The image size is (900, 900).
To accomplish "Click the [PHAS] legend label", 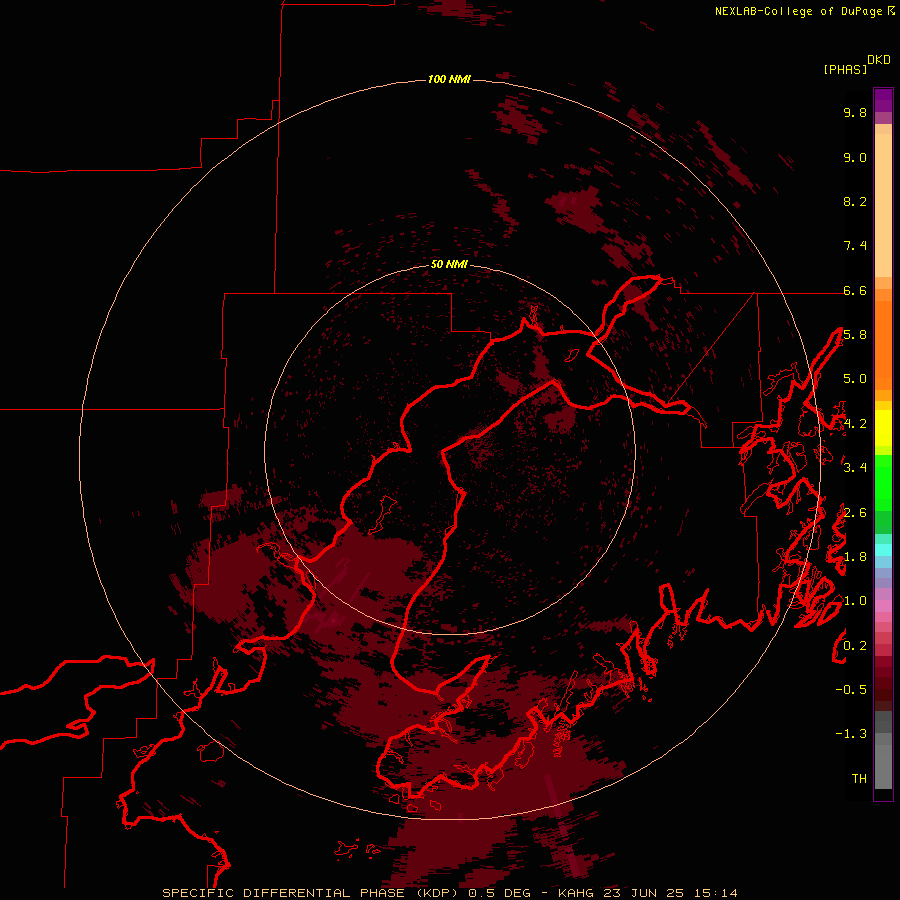I will (x=845, y=69).
